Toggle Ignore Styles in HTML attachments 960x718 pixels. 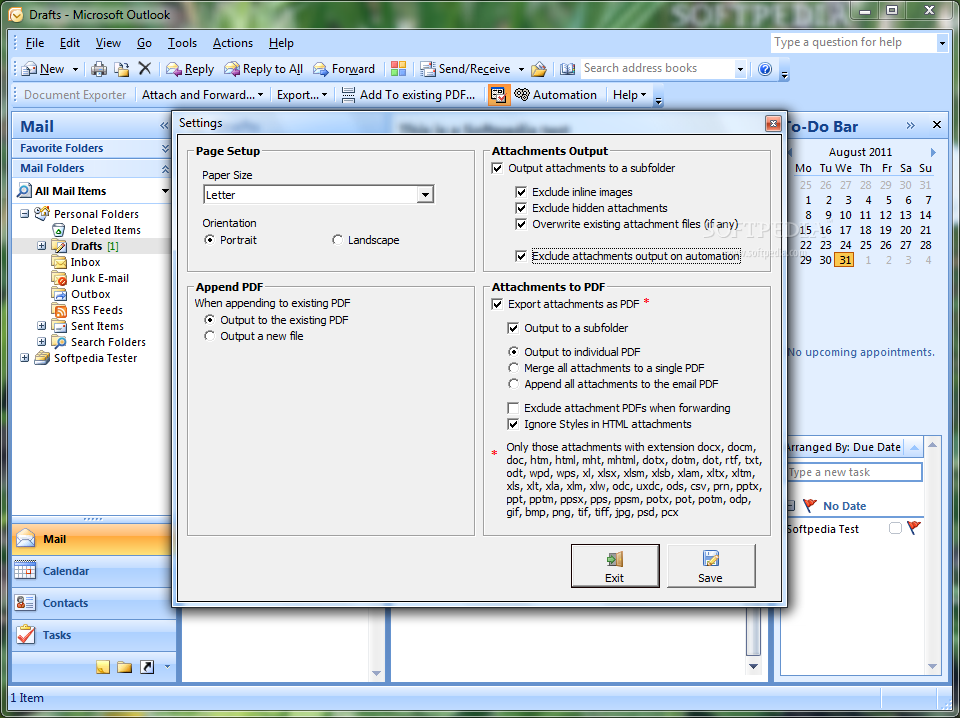point(513,424)
